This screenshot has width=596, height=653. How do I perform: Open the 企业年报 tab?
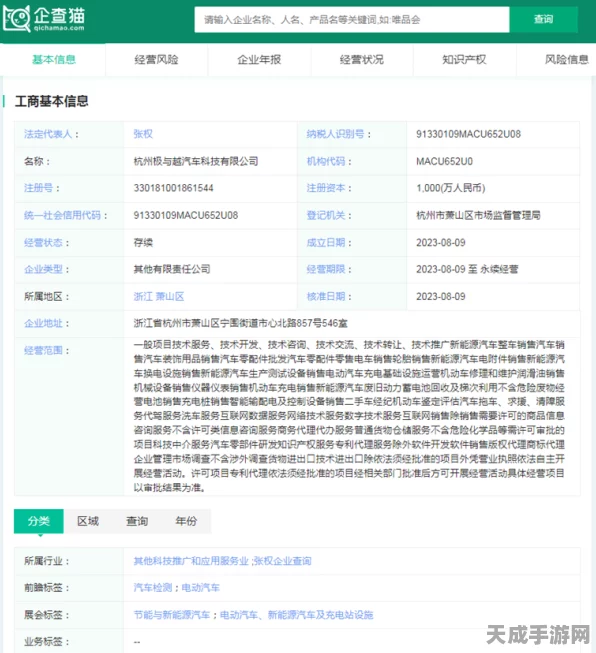click(259, 60)
